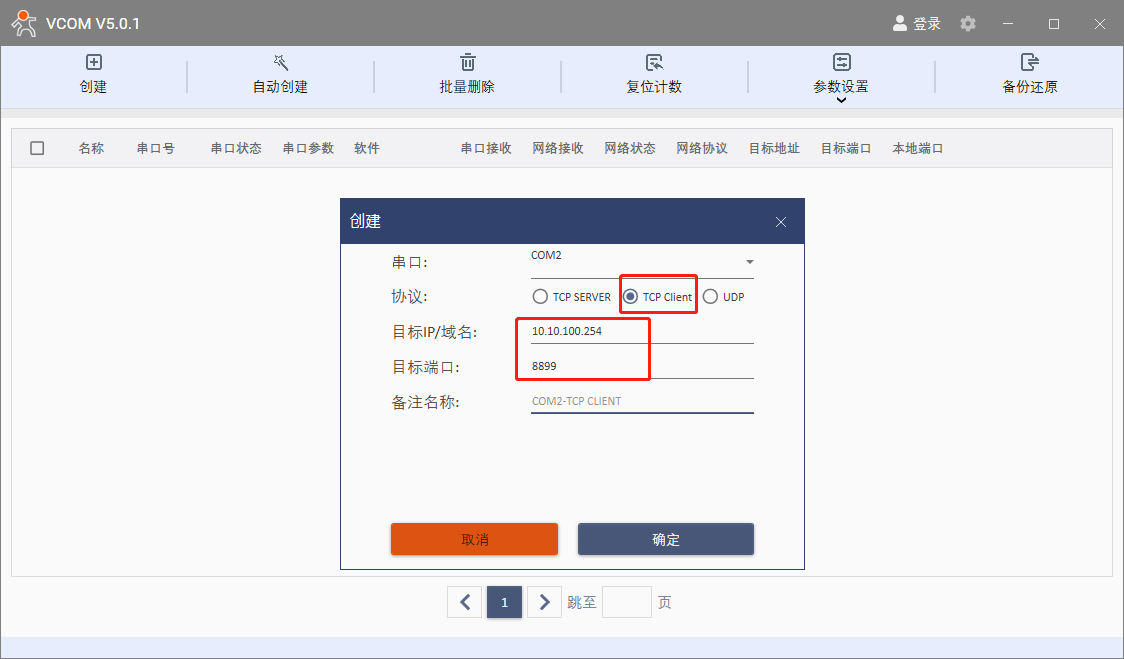The height and width of the screenshot is (659, 1124).
Task: Close the 创建 dialog with X
Action: (781, 222)
